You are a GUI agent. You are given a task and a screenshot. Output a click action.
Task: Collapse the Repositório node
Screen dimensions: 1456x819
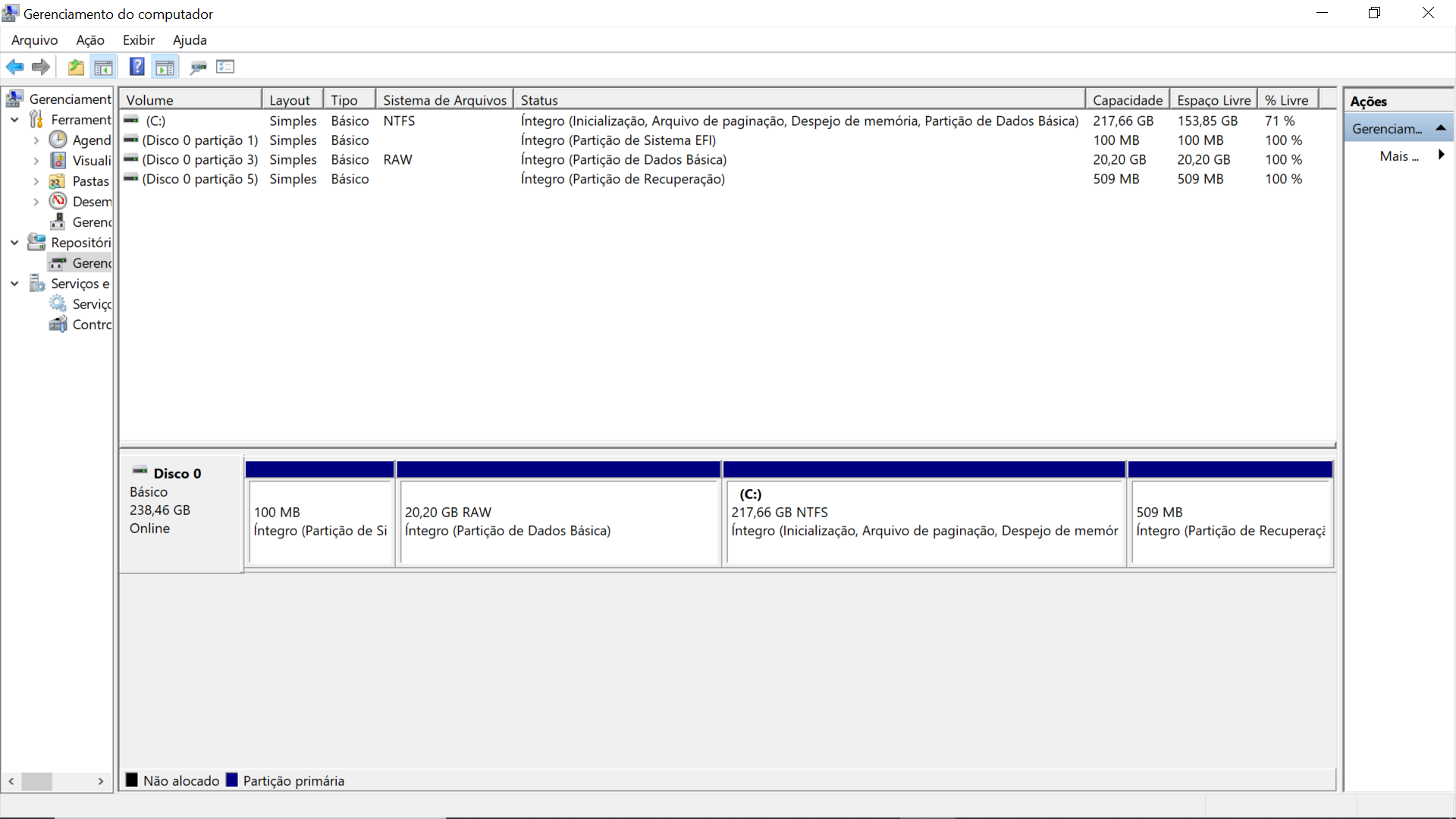click(x=14, y=243)
